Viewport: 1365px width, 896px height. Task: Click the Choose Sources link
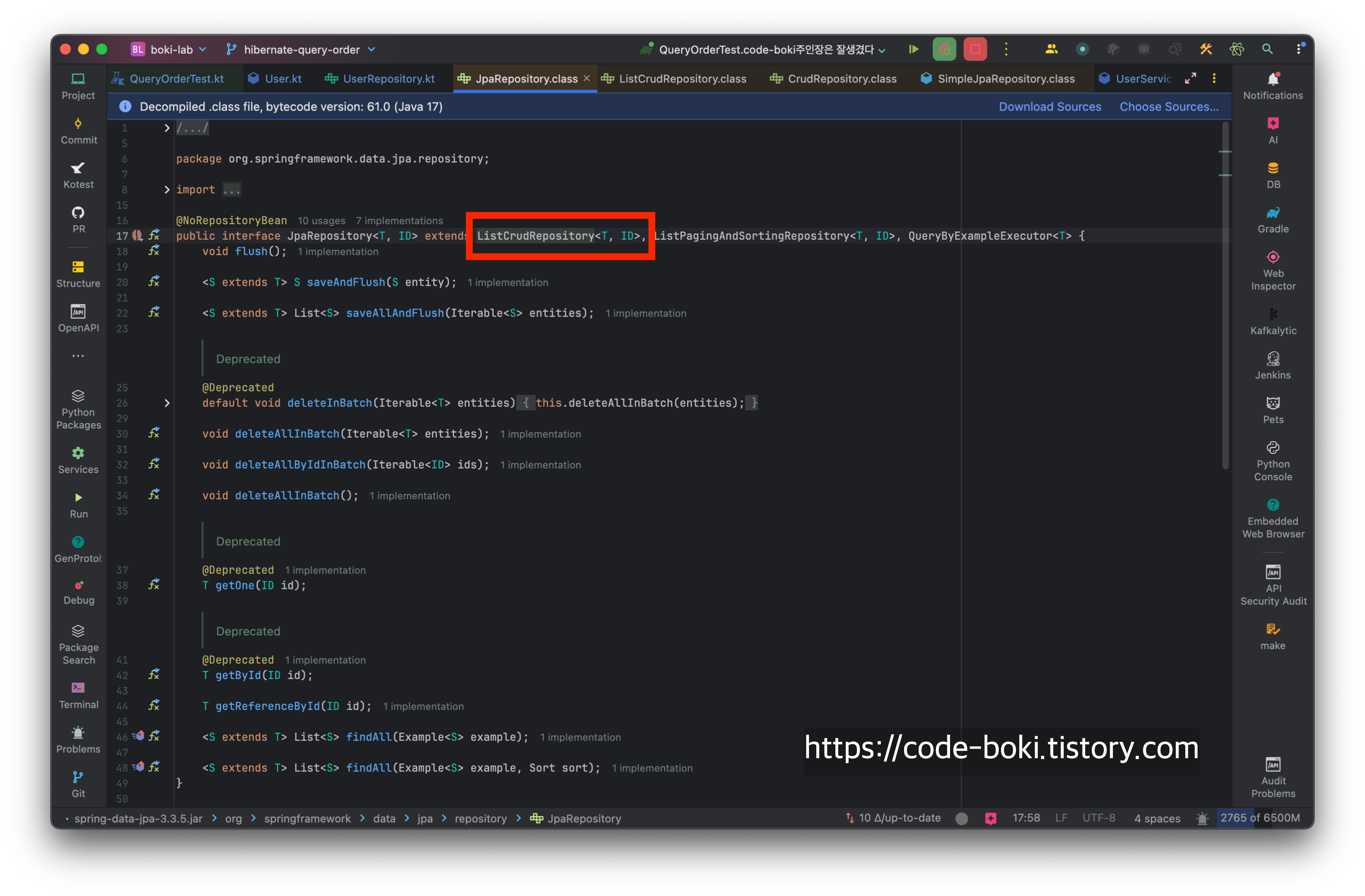(x=1168, y=106)
